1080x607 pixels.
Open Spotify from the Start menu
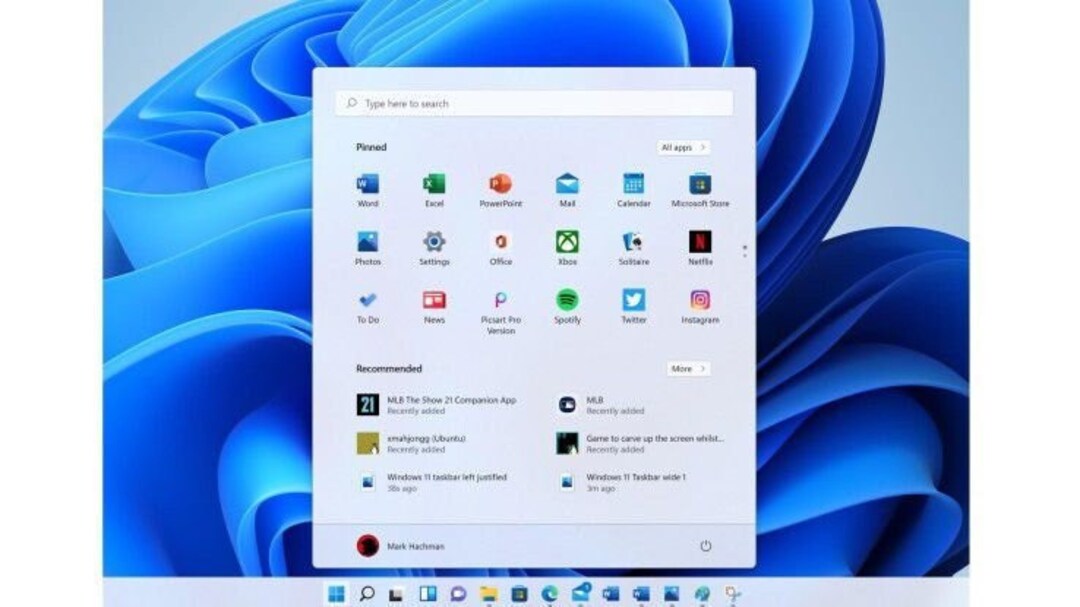[567, 307]
